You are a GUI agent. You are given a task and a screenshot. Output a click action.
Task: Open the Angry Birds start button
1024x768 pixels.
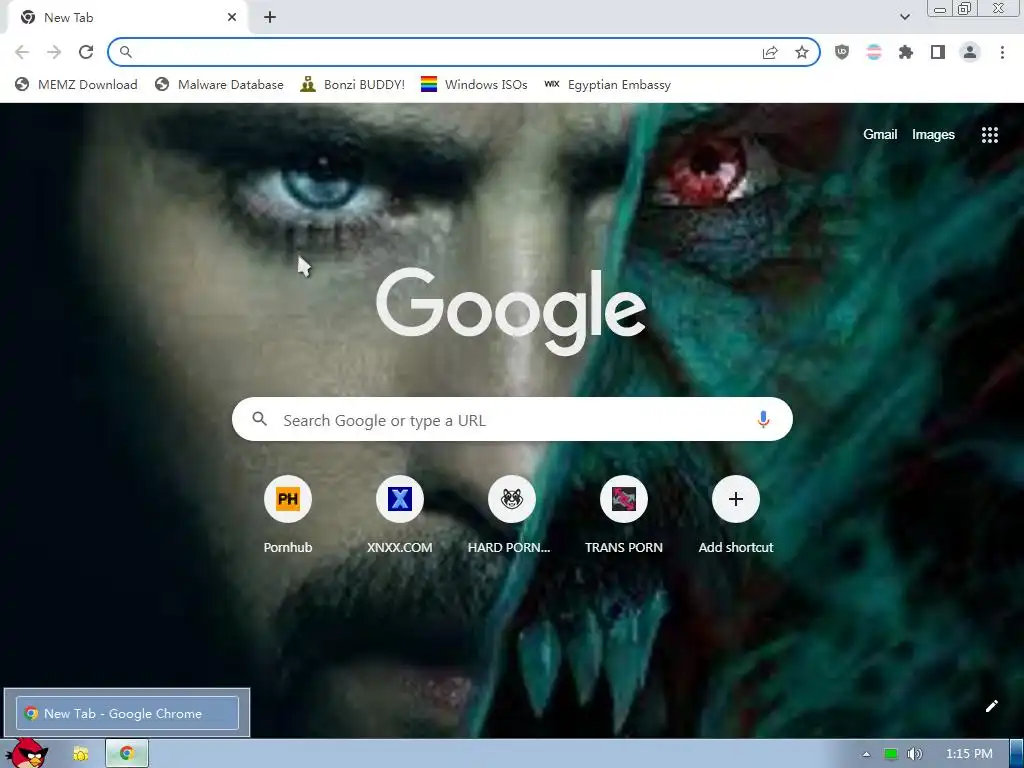click(x=26, y=753)
